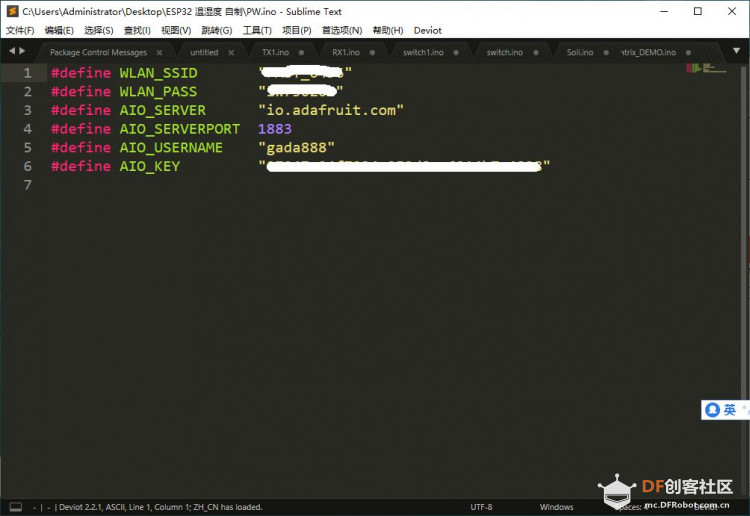This screenshot has height=516, width=750.
Task: Click the "io.adafruit.com" string
Action: (x=331, y=110)
